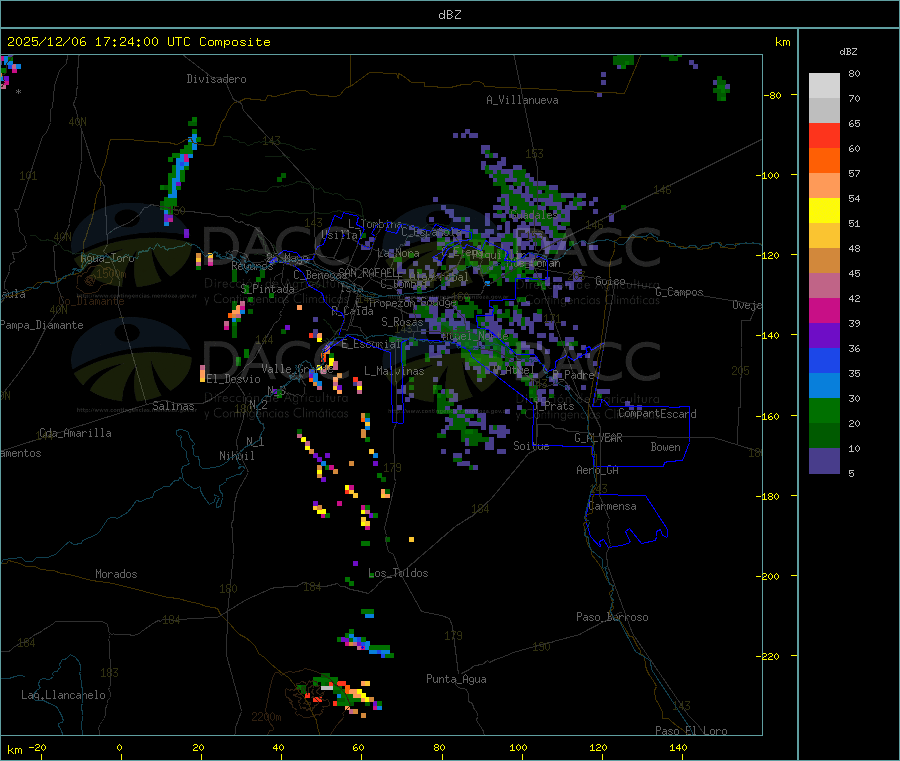Click the G_Campos location label
The width and height of the screenshot is (900, 761).
(679, 292)
